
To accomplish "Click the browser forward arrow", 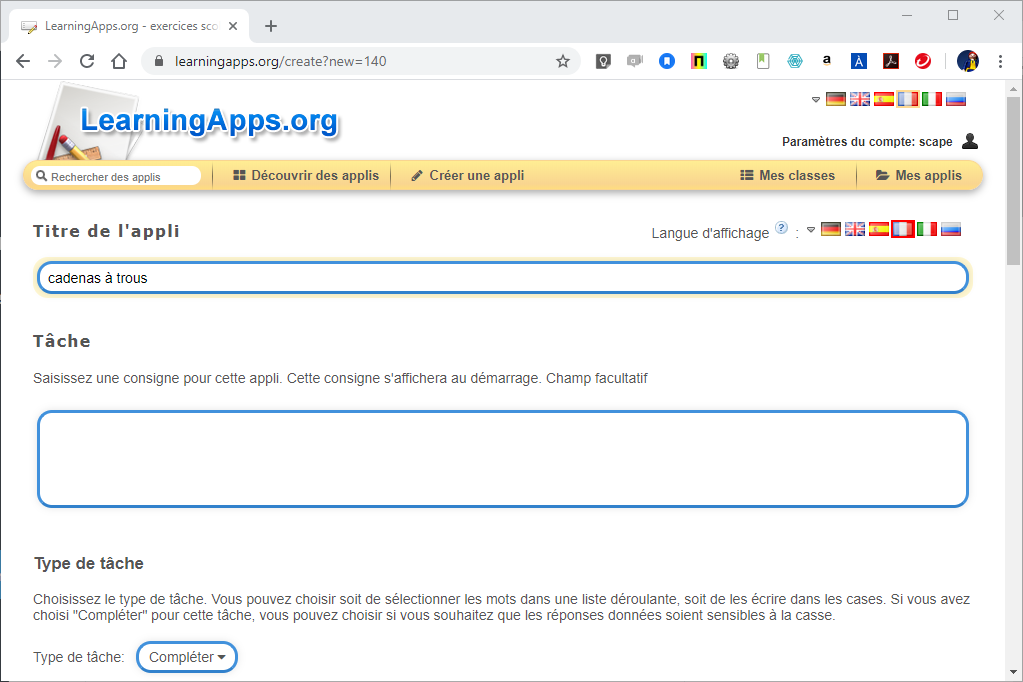I will pos(55,61).
